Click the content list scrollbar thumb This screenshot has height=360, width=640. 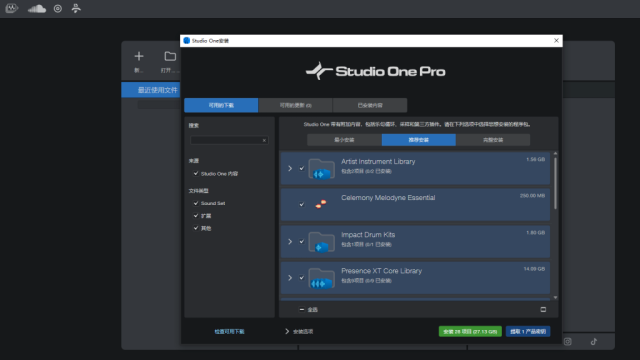555,184
